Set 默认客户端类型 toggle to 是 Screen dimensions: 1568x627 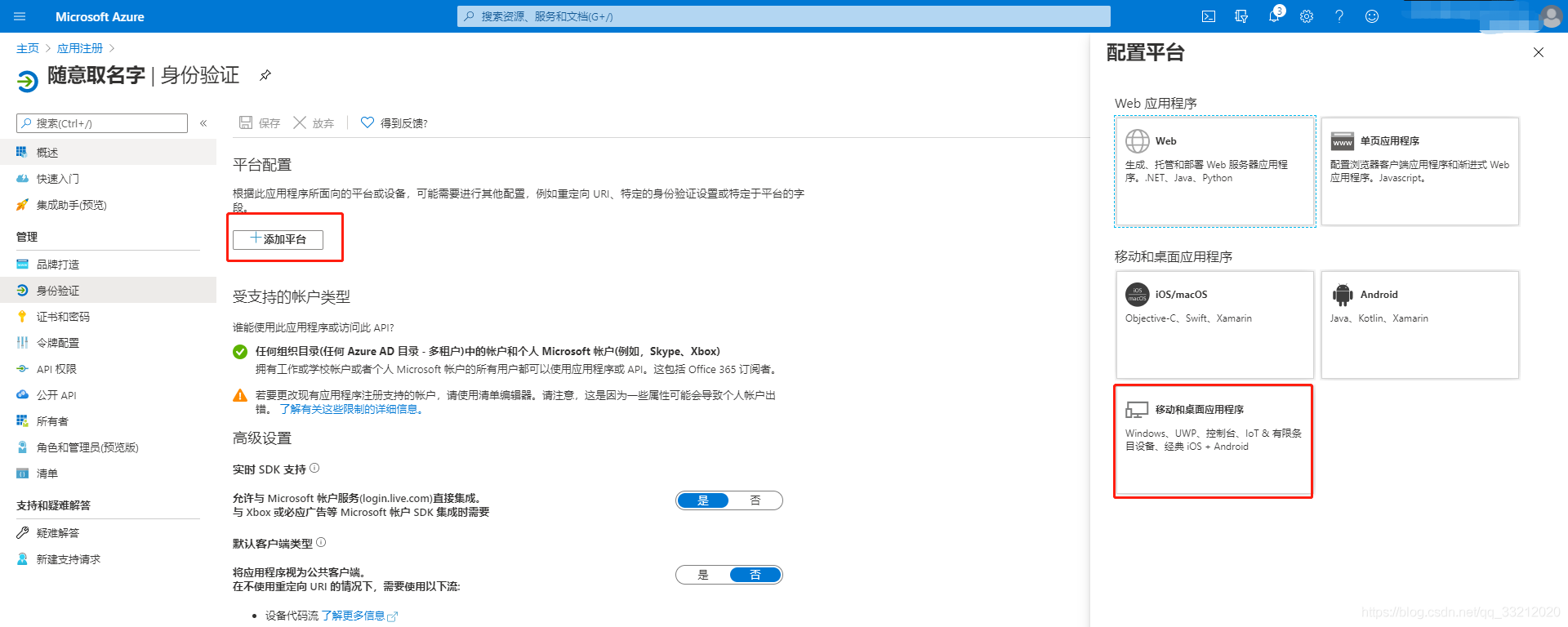tap(703, 575)
